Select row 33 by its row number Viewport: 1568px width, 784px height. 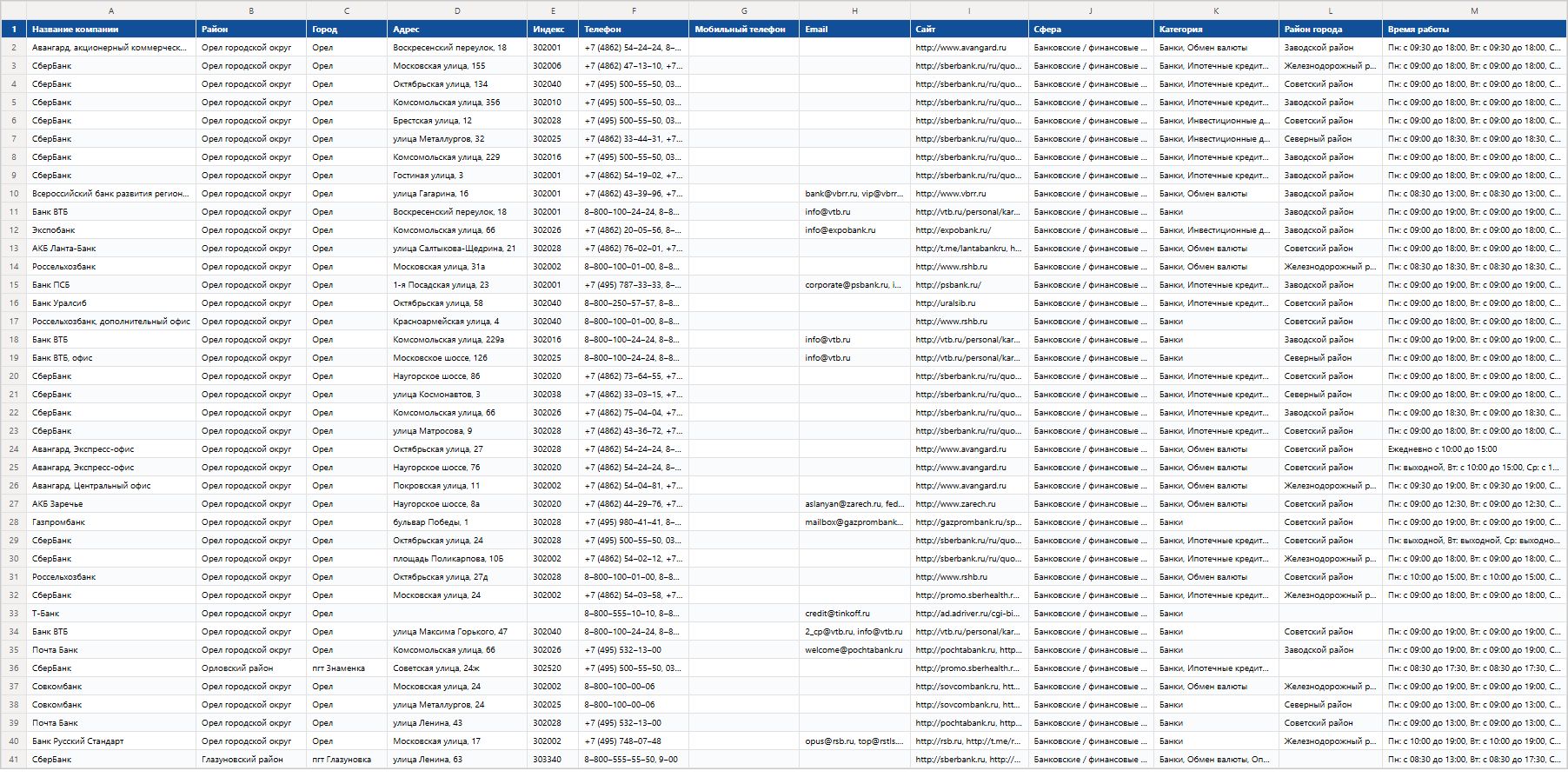(14, 614)
